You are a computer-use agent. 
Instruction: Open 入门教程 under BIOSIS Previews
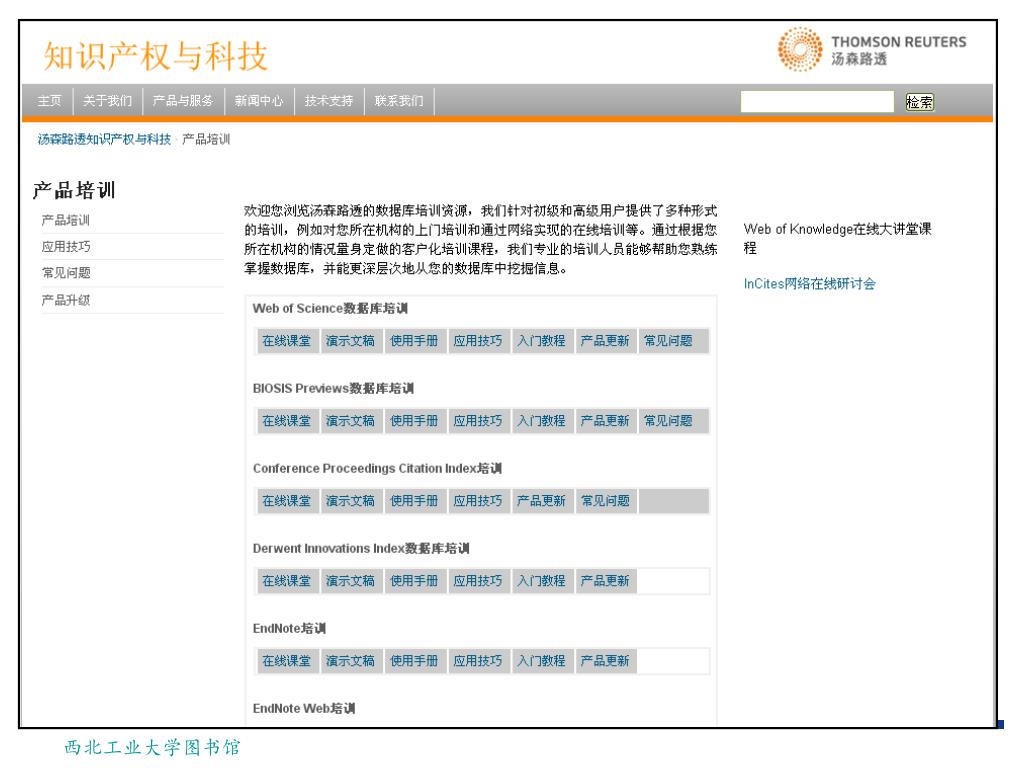pos(541,421)
